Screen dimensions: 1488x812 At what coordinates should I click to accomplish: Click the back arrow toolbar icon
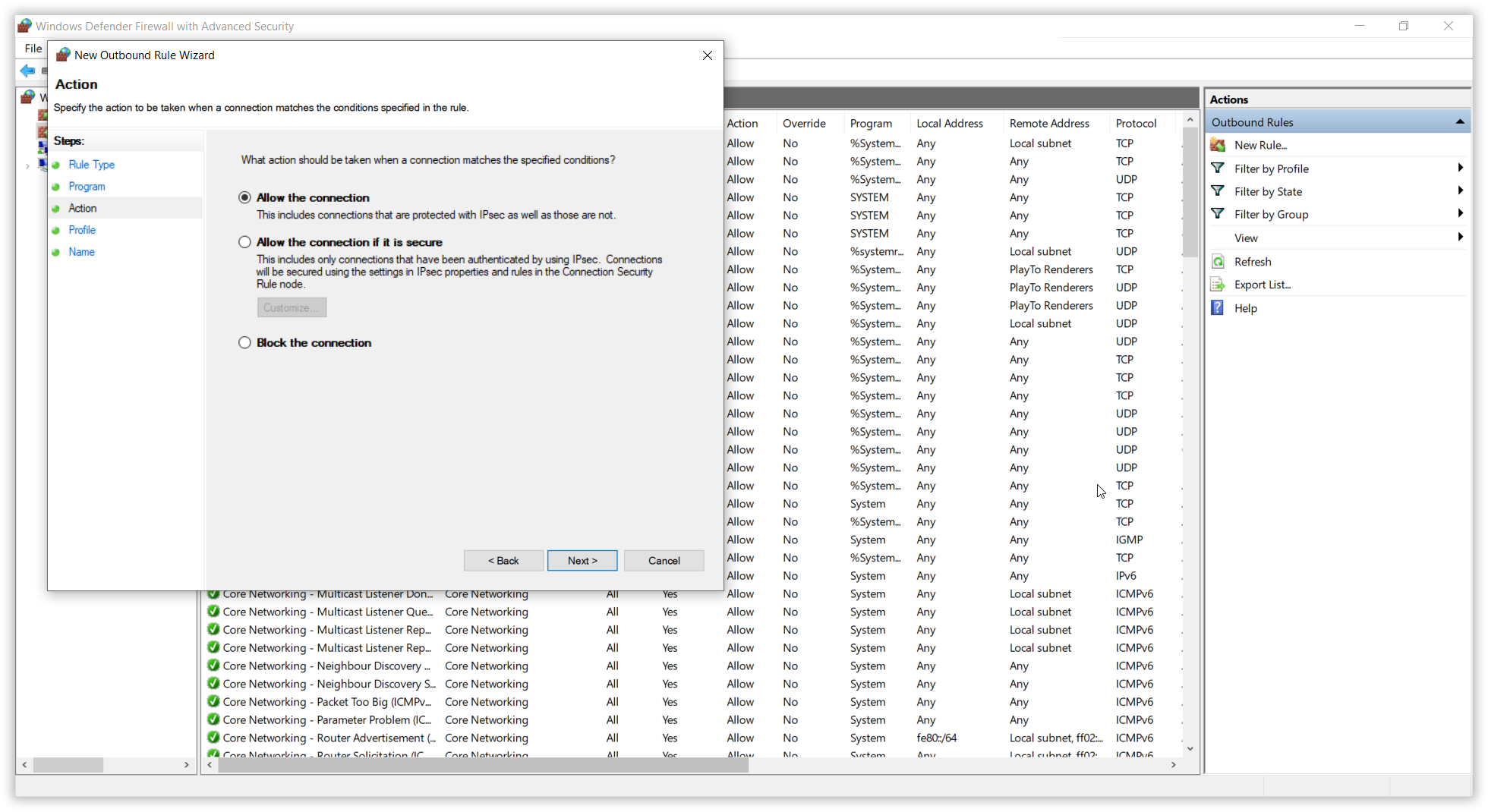point(27,71)
